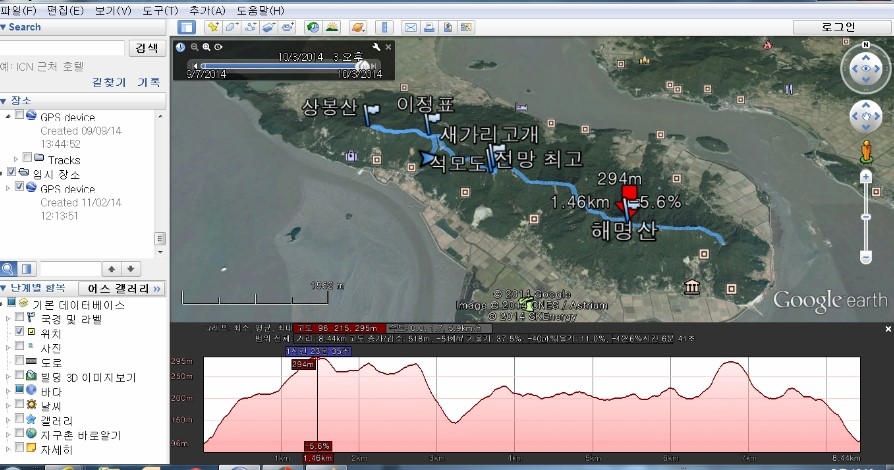Screen dimensions: 894x470
Task: Select the add path tool
Action: 251,27
